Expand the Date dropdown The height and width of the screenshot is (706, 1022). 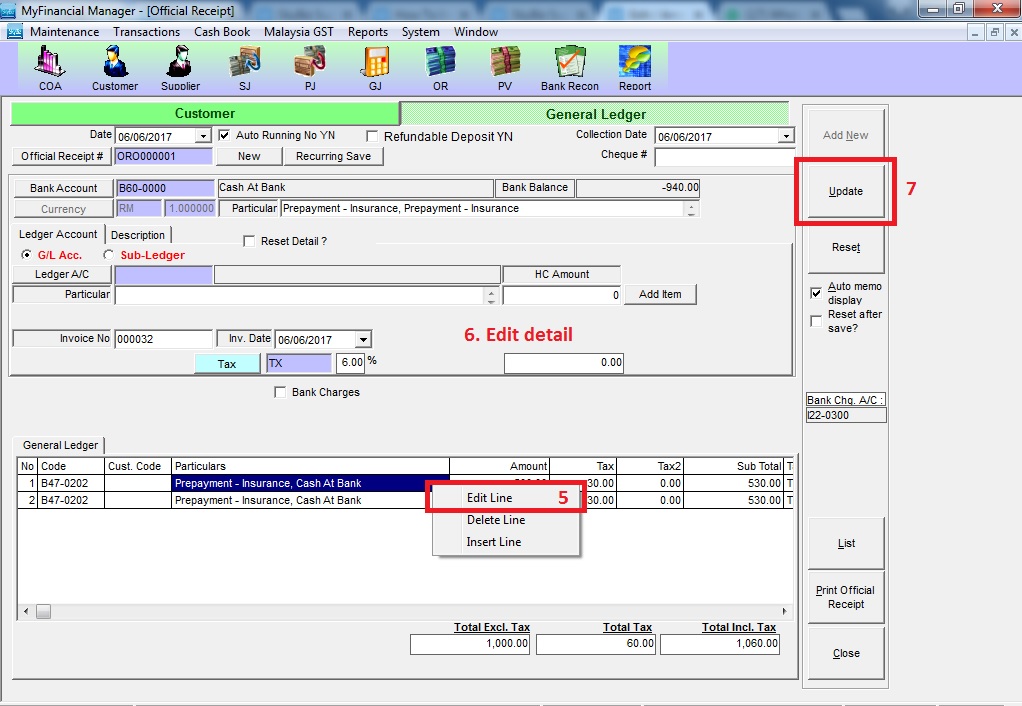pyautogui.click(x=203, y=136)
